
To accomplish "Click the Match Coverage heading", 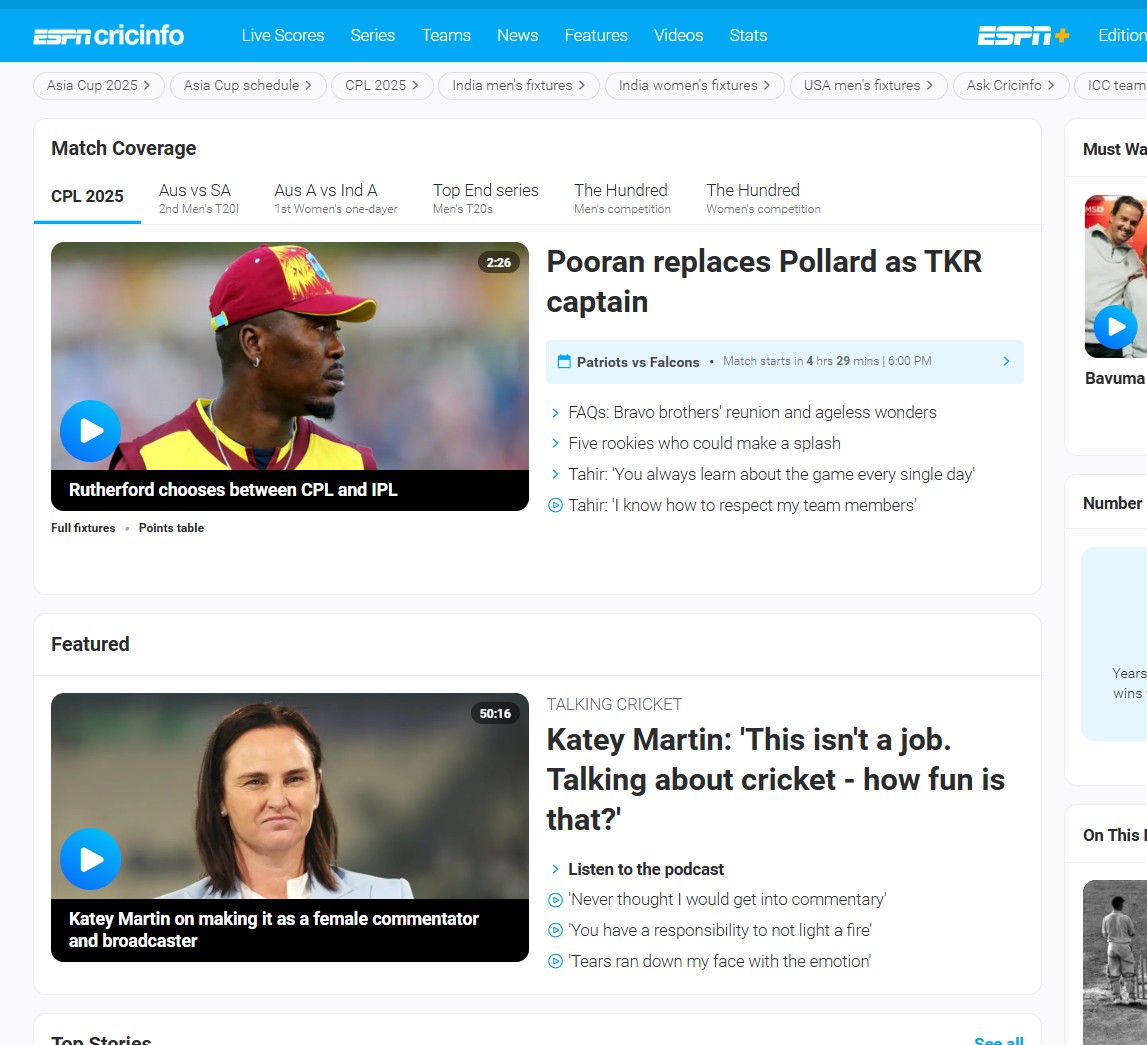I will [124, 148].
